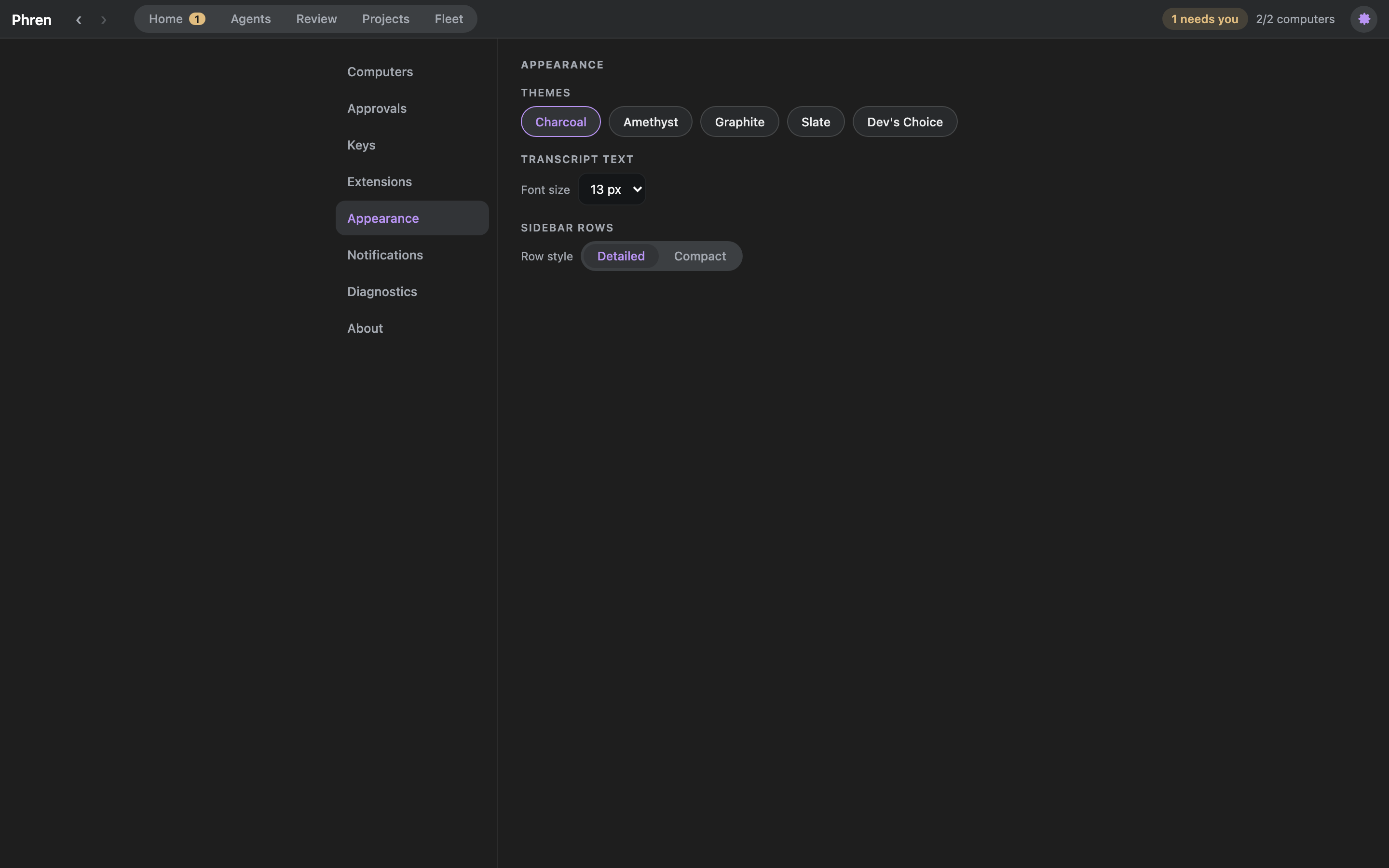
Task: Open the Fleet tab
Action: click(x=449, y=19)
